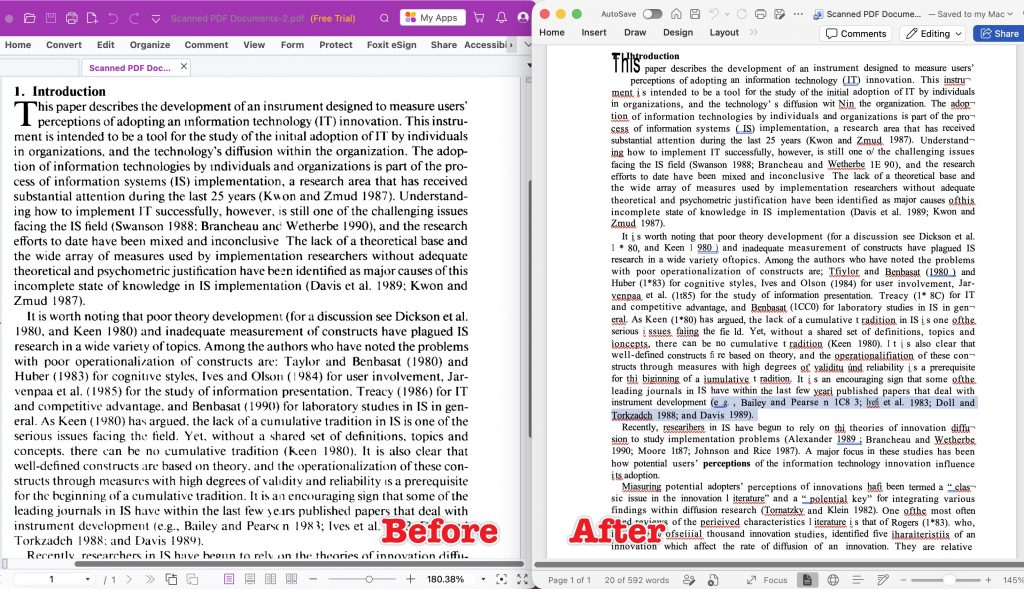Zoom in with Foxit's plus button
1024x589 pixels.
click(410, 579)
